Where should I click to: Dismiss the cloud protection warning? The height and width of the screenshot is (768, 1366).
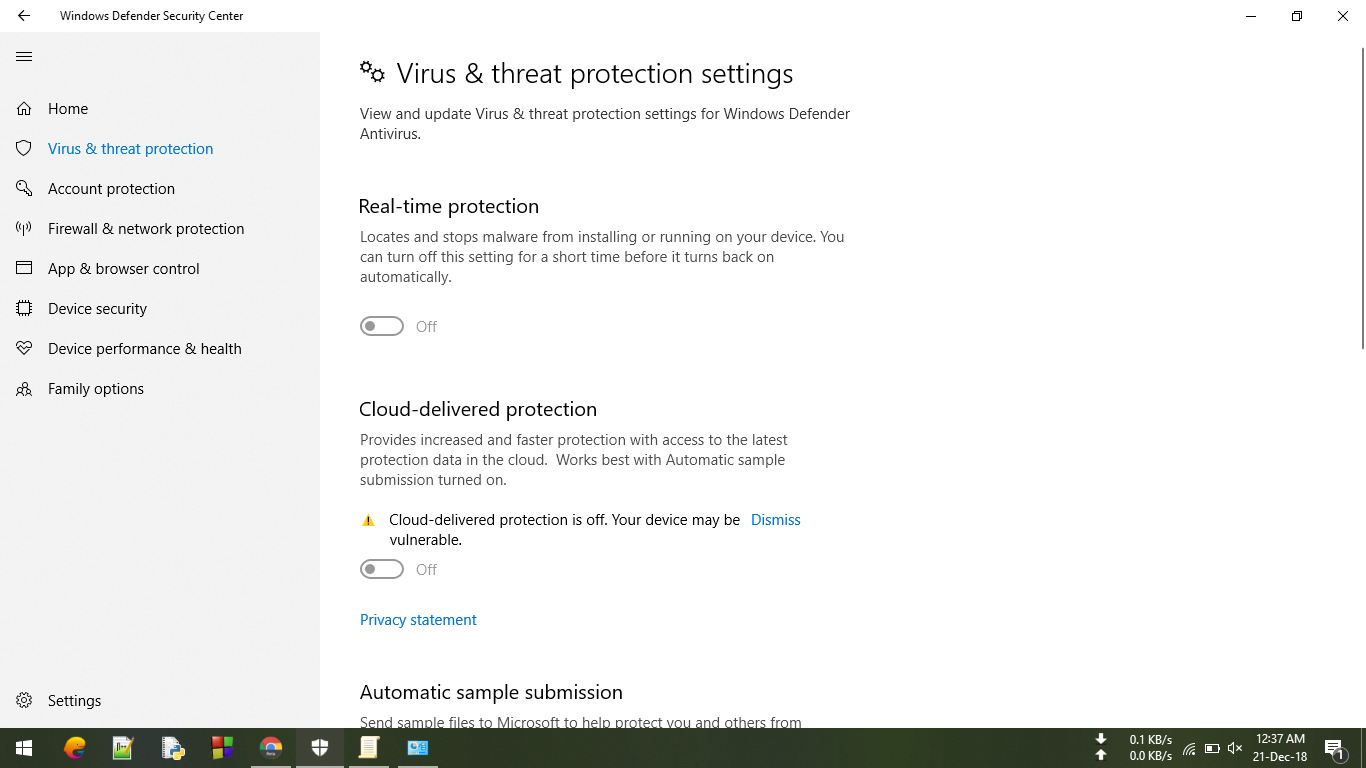(775, 520)
